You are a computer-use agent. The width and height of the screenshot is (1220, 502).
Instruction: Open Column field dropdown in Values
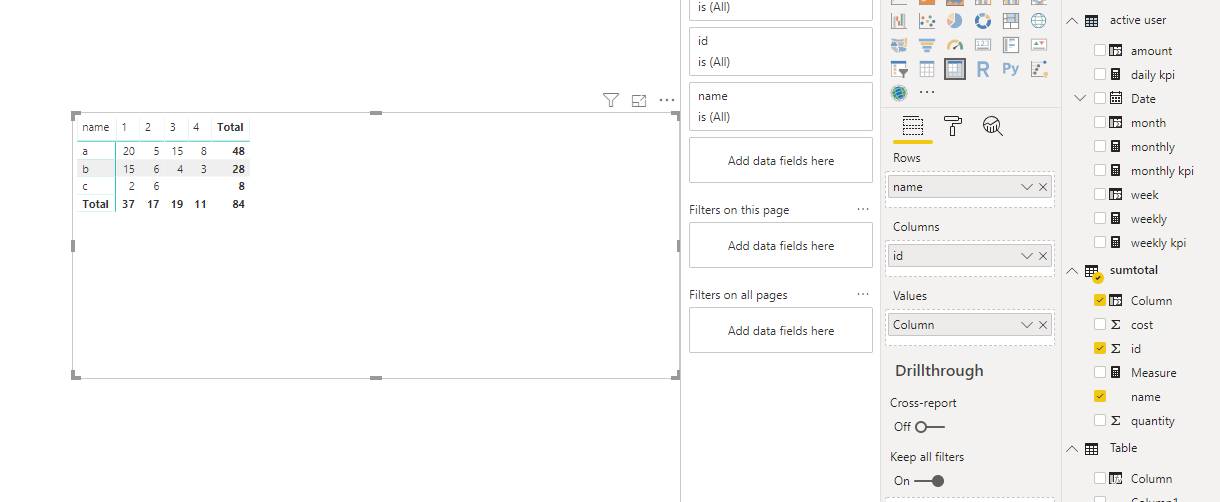(x=1026, y=325)
